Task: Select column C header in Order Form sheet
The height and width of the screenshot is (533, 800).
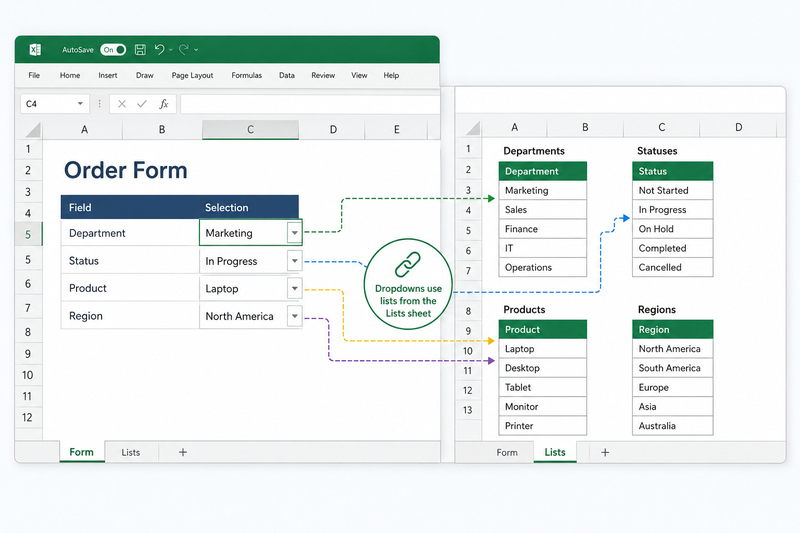Action: (x=250, y=130)
